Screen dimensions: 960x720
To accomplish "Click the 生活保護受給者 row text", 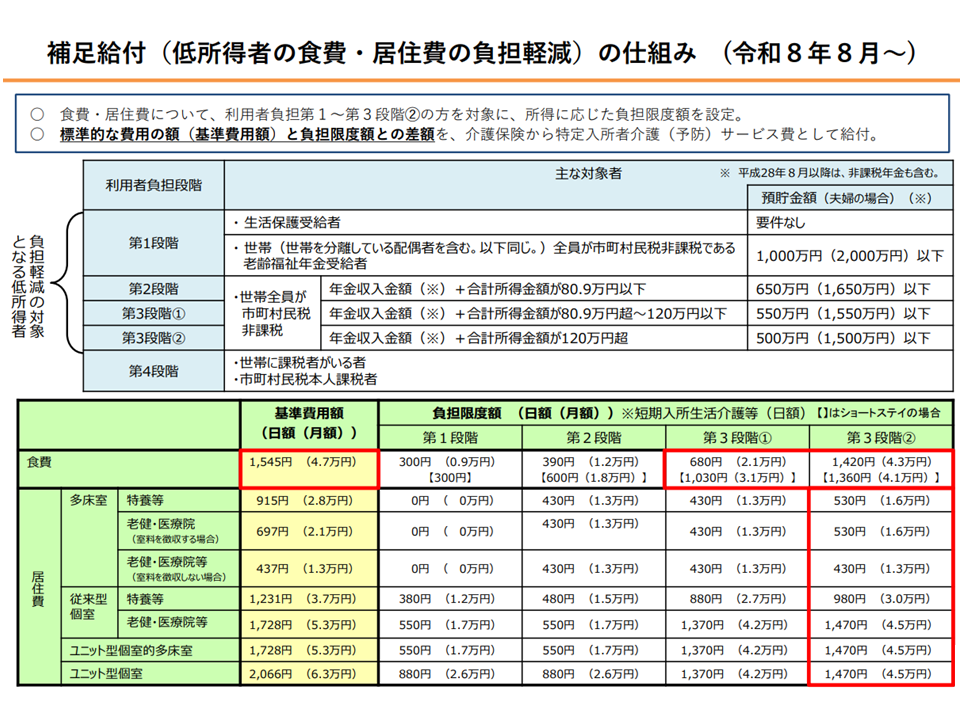I will tap(285, 222).
